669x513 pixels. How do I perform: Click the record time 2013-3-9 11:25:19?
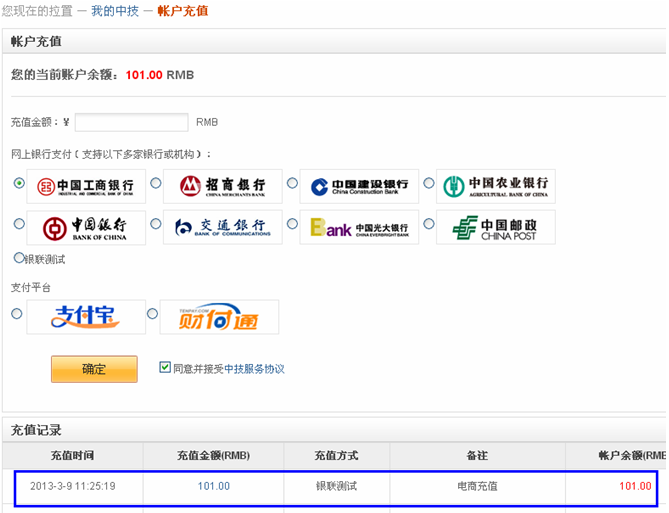pyautogui.click(x=73, y=486)
